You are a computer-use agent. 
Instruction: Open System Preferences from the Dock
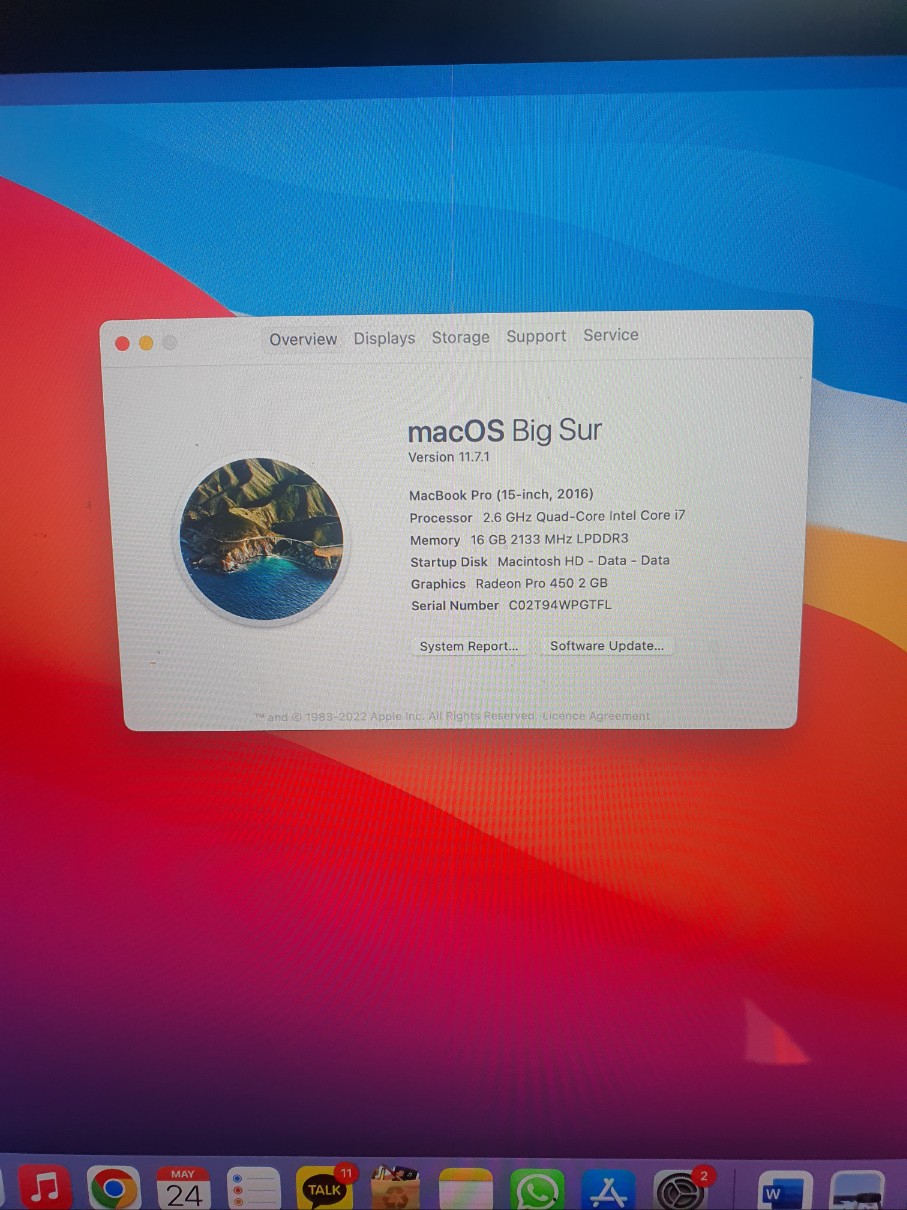pyautogui.click(x=681, y=1190)
